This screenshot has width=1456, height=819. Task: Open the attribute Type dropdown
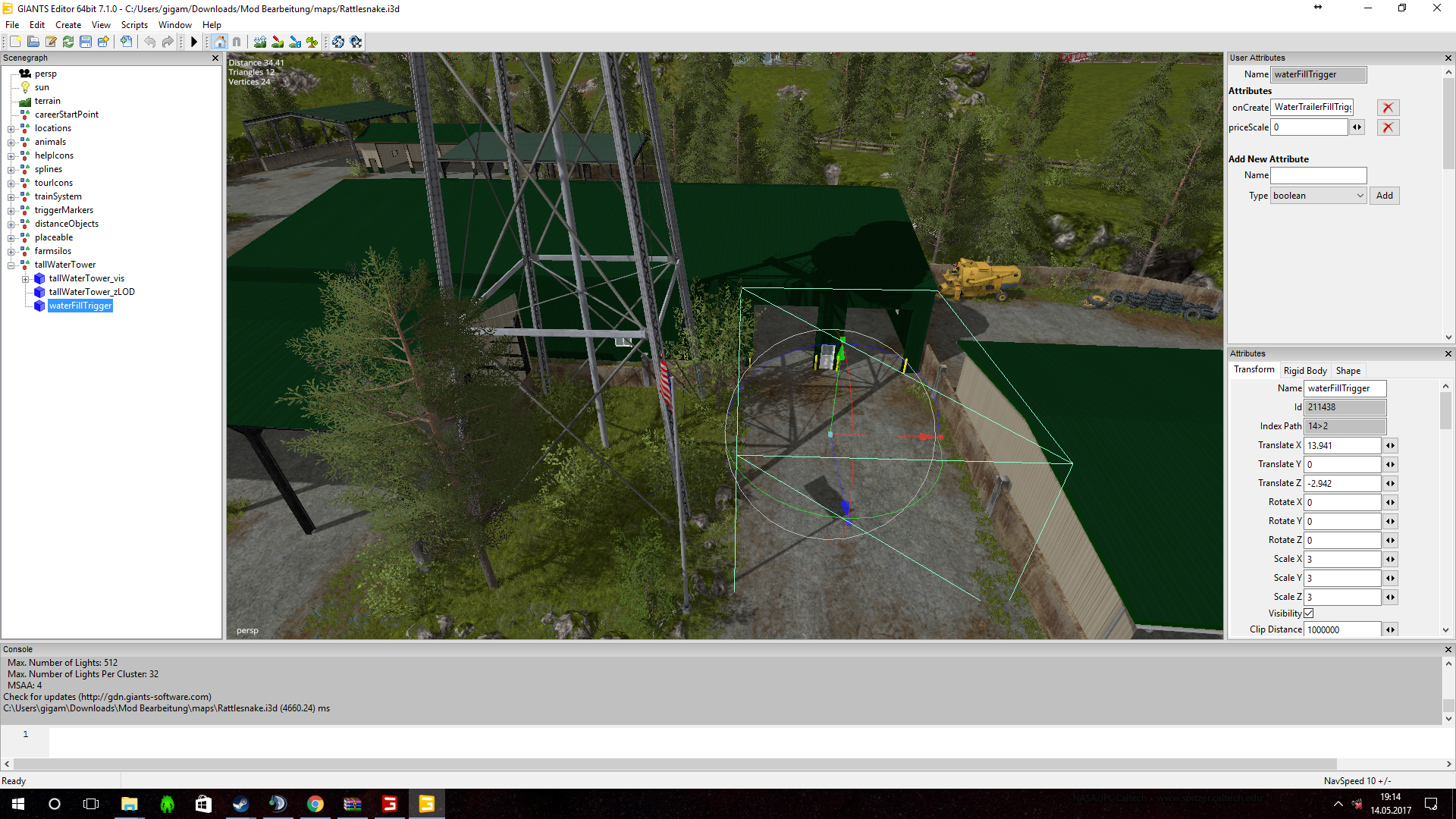coord(1319,196)
